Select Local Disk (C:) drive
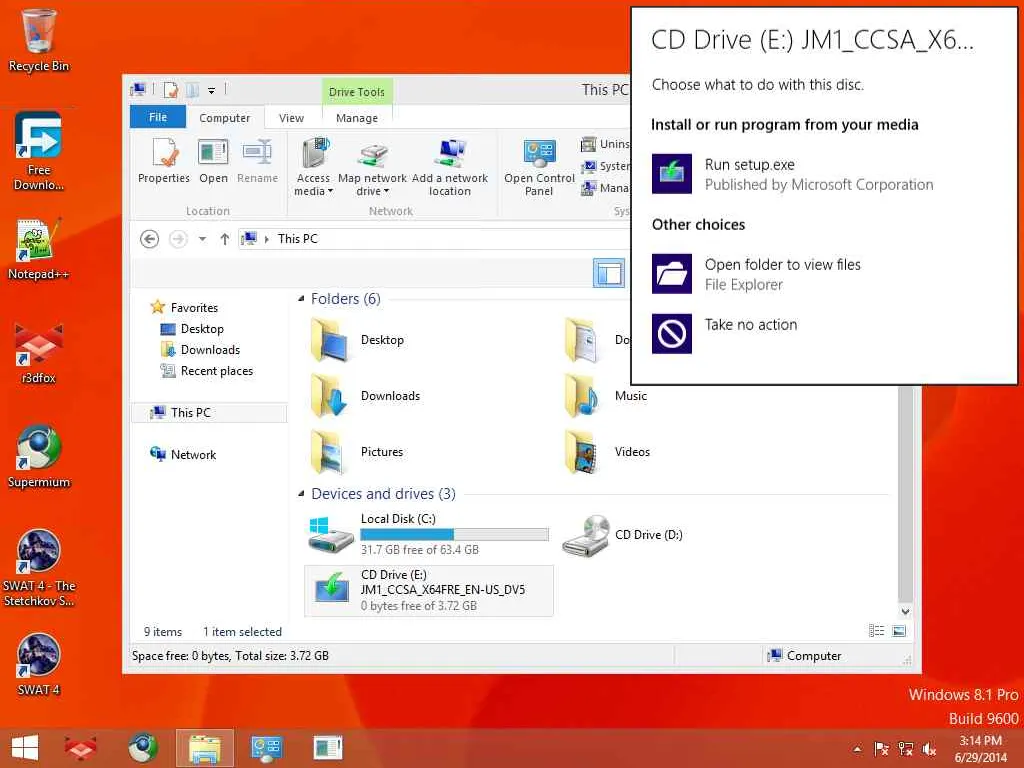 [428, 534]
